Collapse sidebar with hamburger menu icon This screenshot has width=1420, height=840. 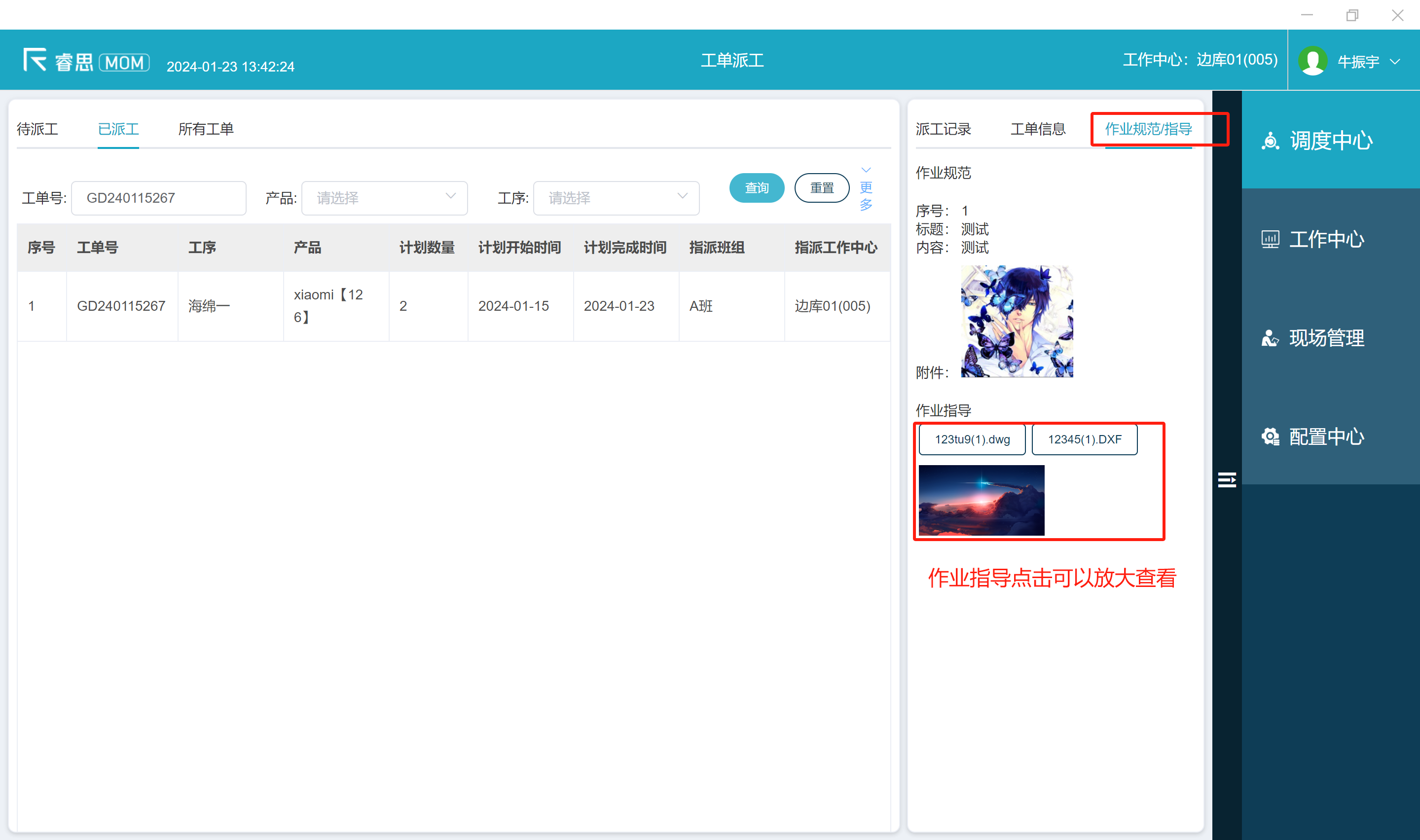pyautogui.click(x=1227, y=480)
